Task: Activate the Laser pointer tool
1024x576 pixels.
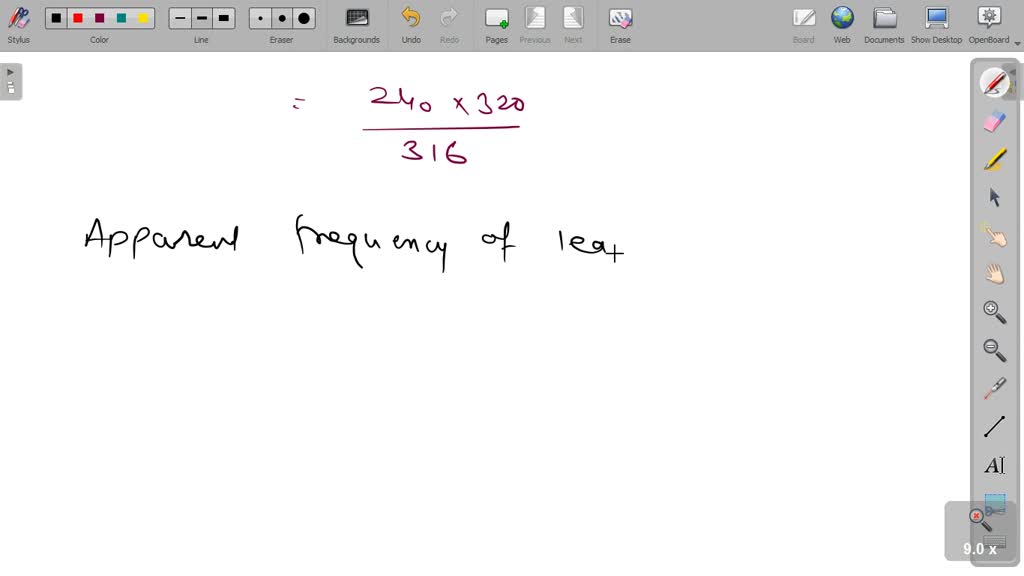Action: click(993, 387)
